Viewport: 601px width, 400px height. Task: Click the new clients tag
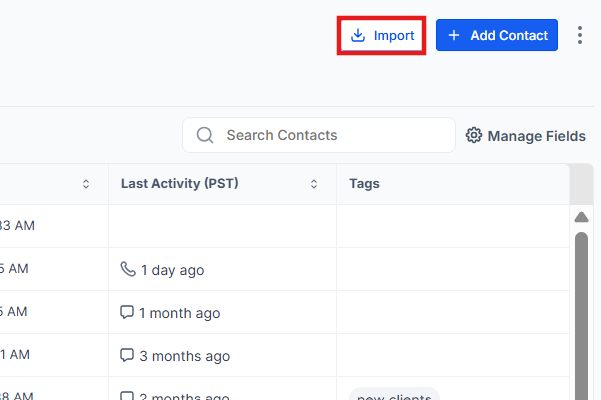(x=394, y=396)
